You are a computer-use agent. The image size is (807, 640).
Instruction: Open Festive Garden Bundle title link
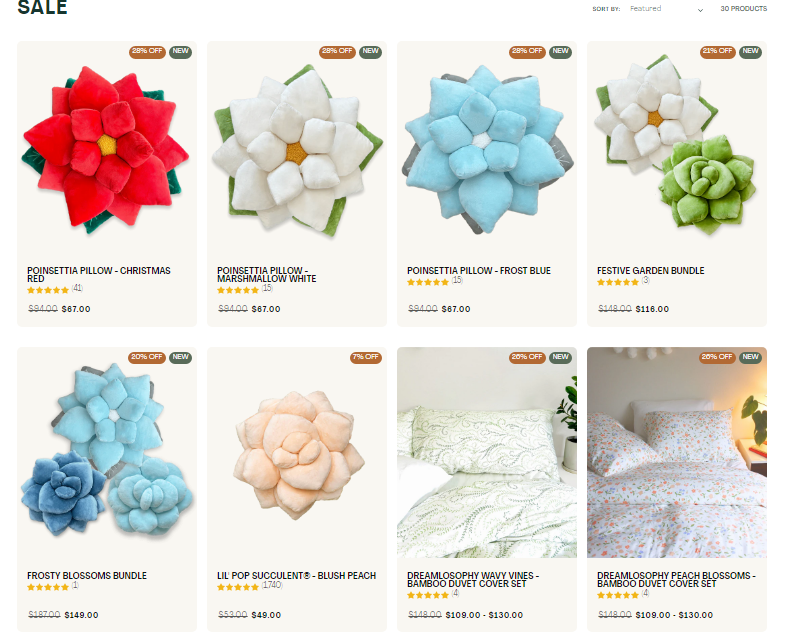(651, 271)
